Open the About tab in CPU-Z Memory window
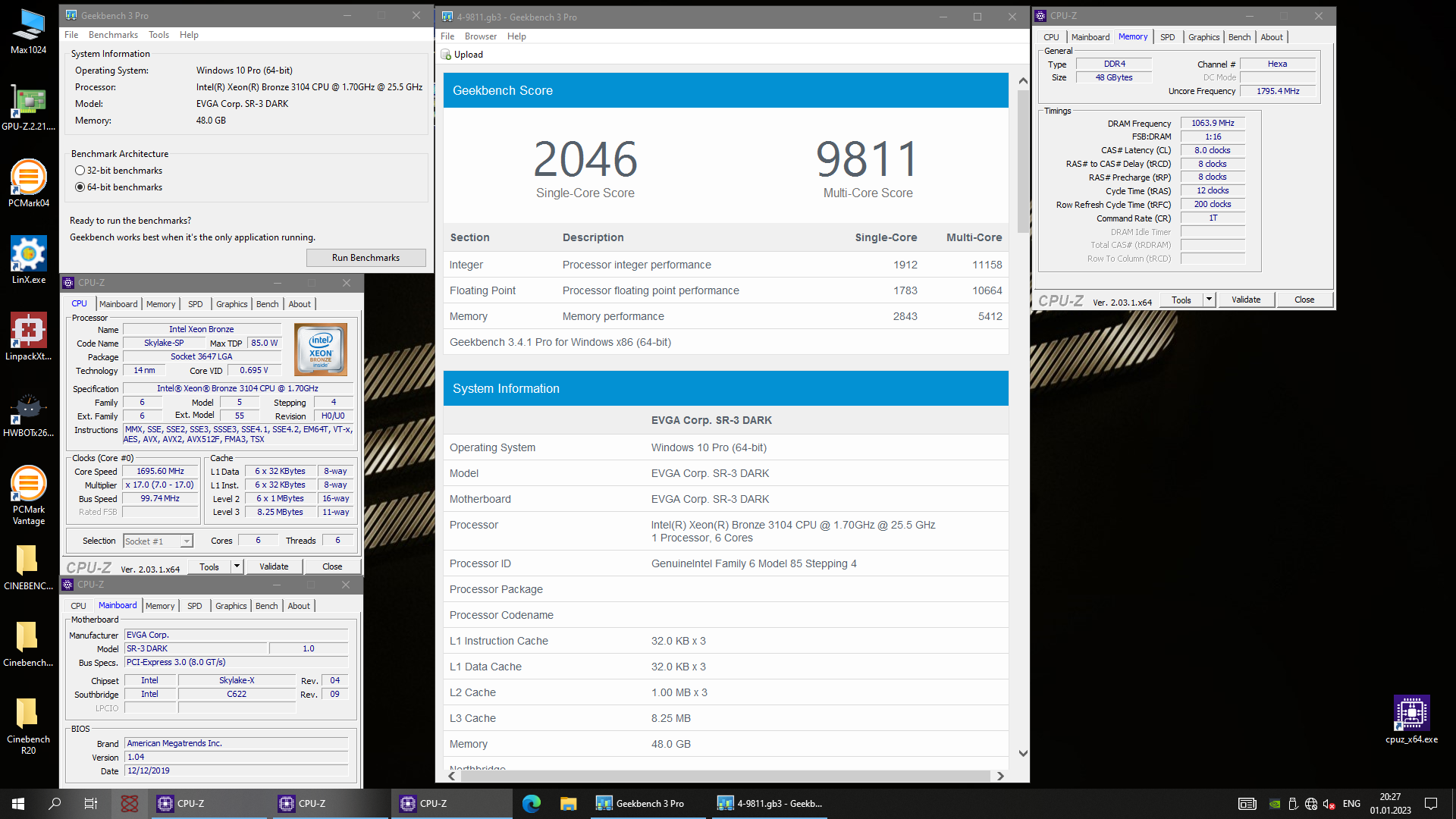This screenshot has width=1456, height=819. tap(1272, 37)
